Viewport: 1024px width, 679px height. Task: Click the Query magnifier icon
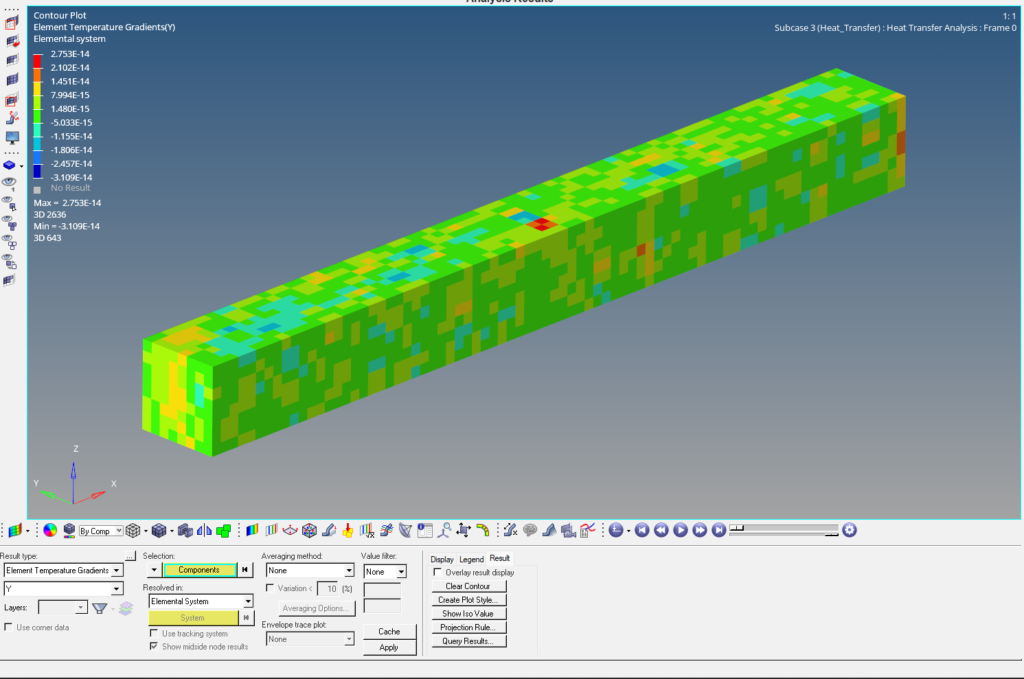tap(444, 529)
